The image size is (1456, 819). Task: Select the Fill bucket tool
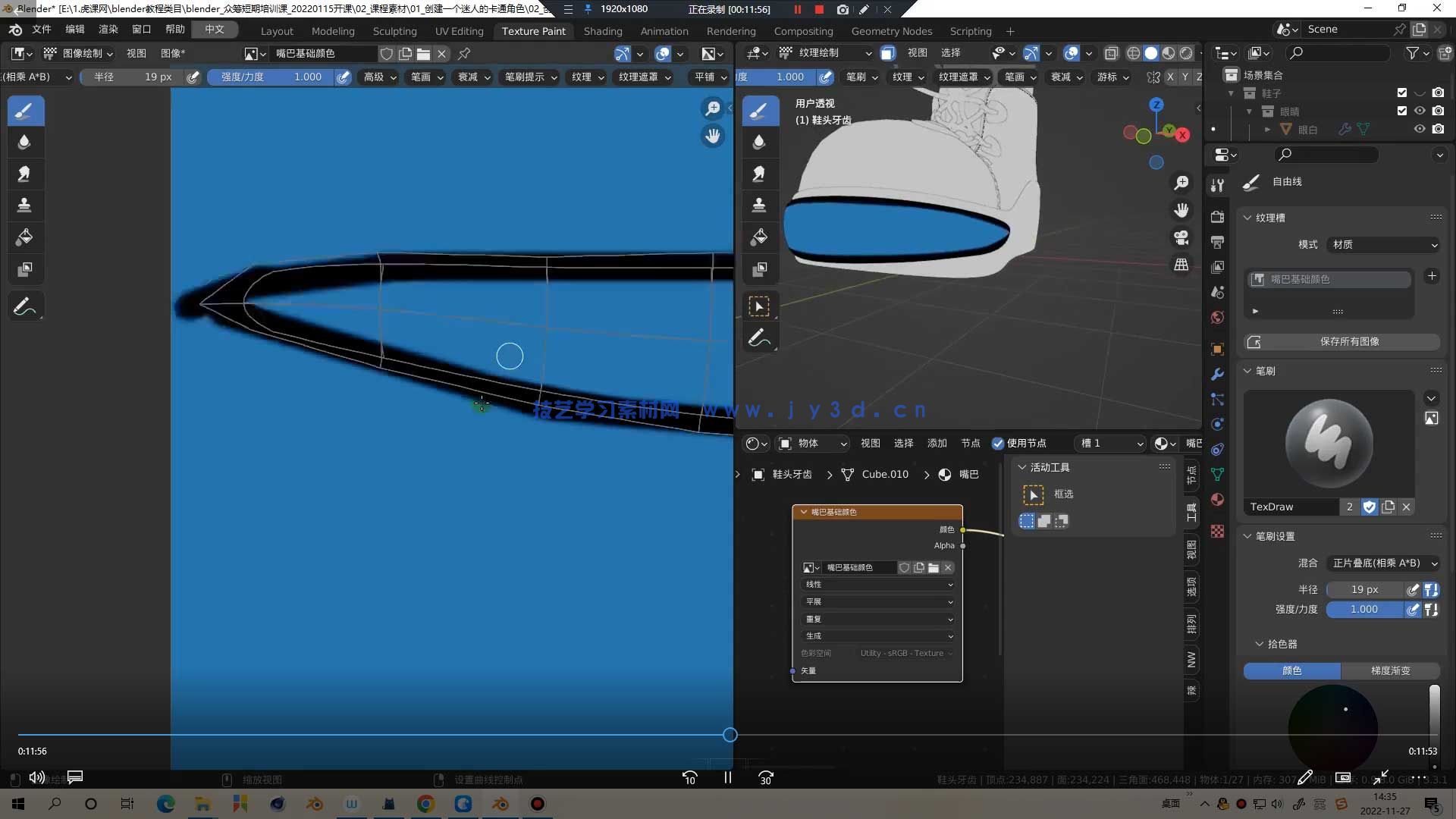tap(24, 237)
